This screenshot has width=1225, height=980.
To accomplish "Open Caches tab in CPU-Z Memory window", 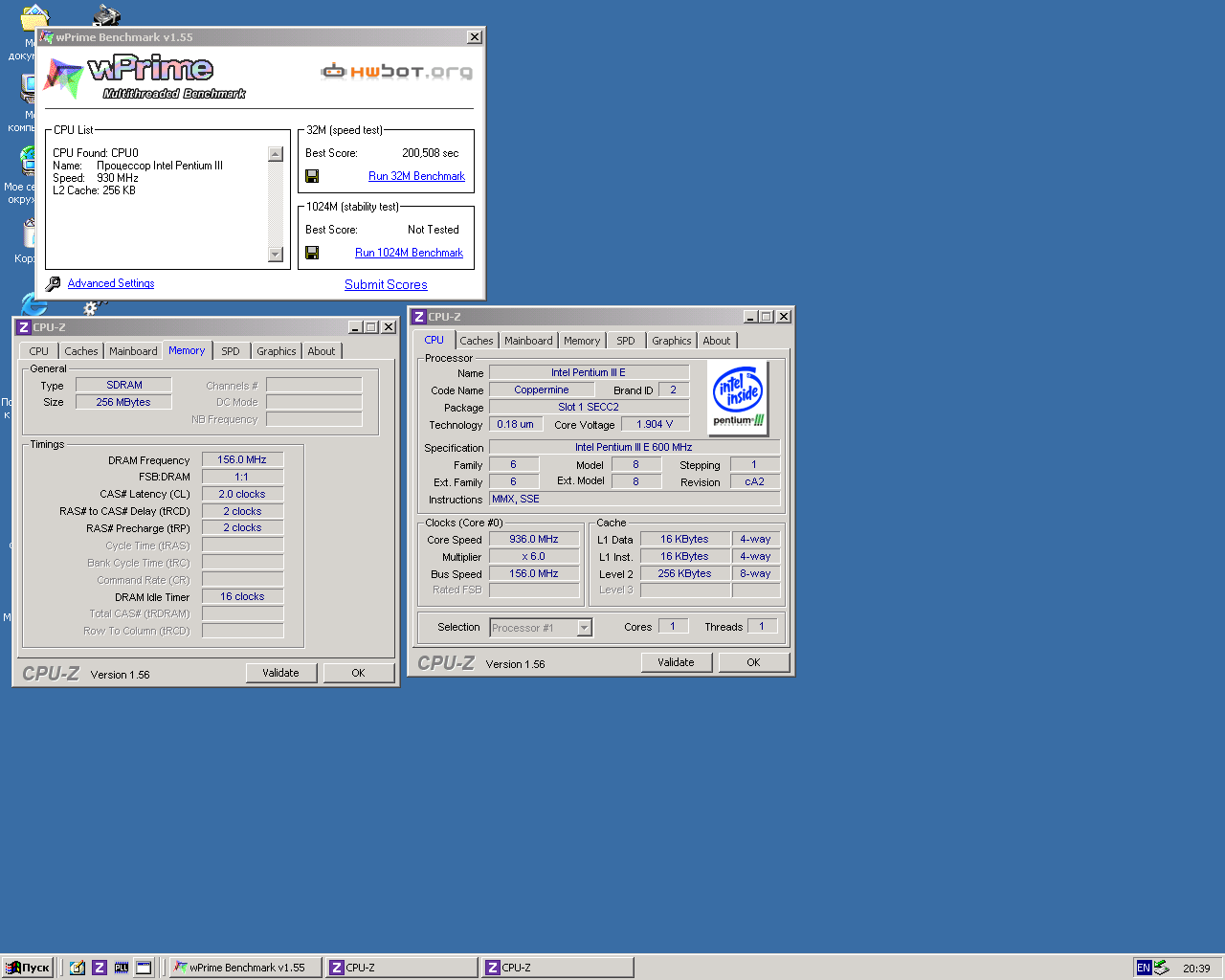I will tap(81, 351).
